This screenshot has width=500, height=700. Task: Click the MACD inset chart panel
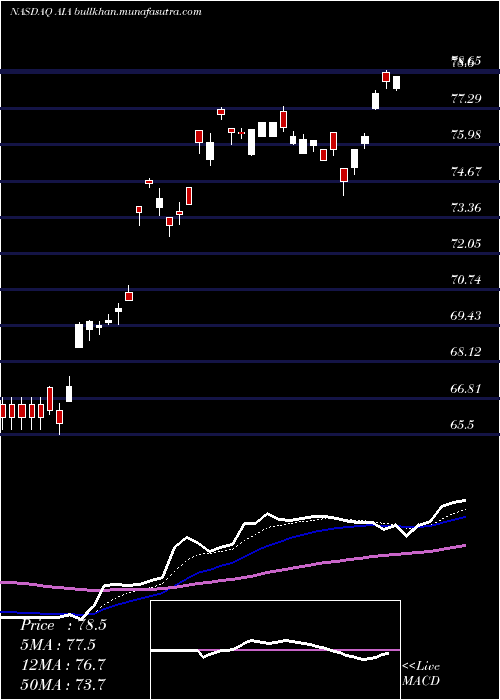(275, 650)
